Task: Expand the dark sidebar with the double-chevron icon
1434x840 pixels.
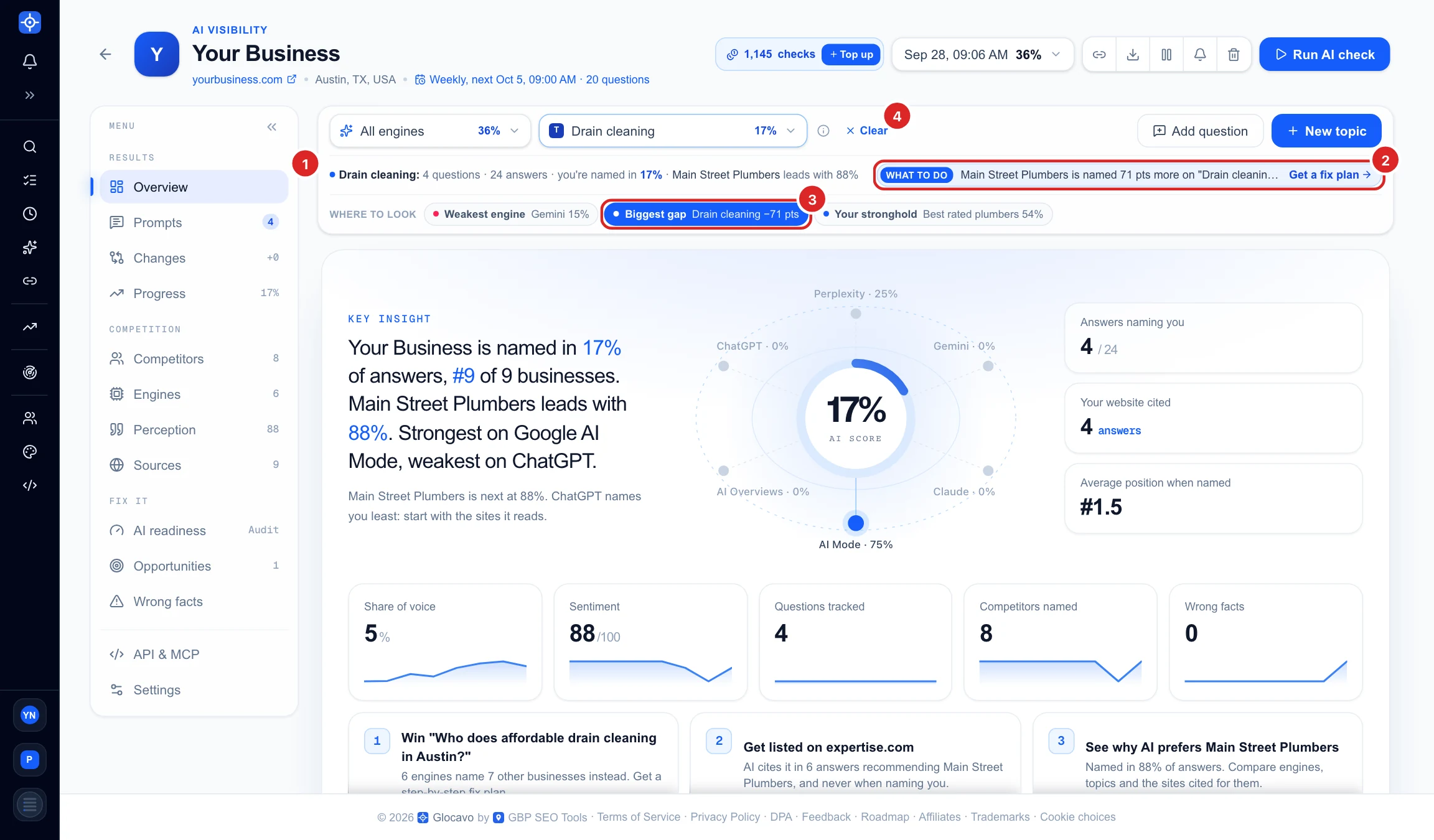Action: pos(29,95)
